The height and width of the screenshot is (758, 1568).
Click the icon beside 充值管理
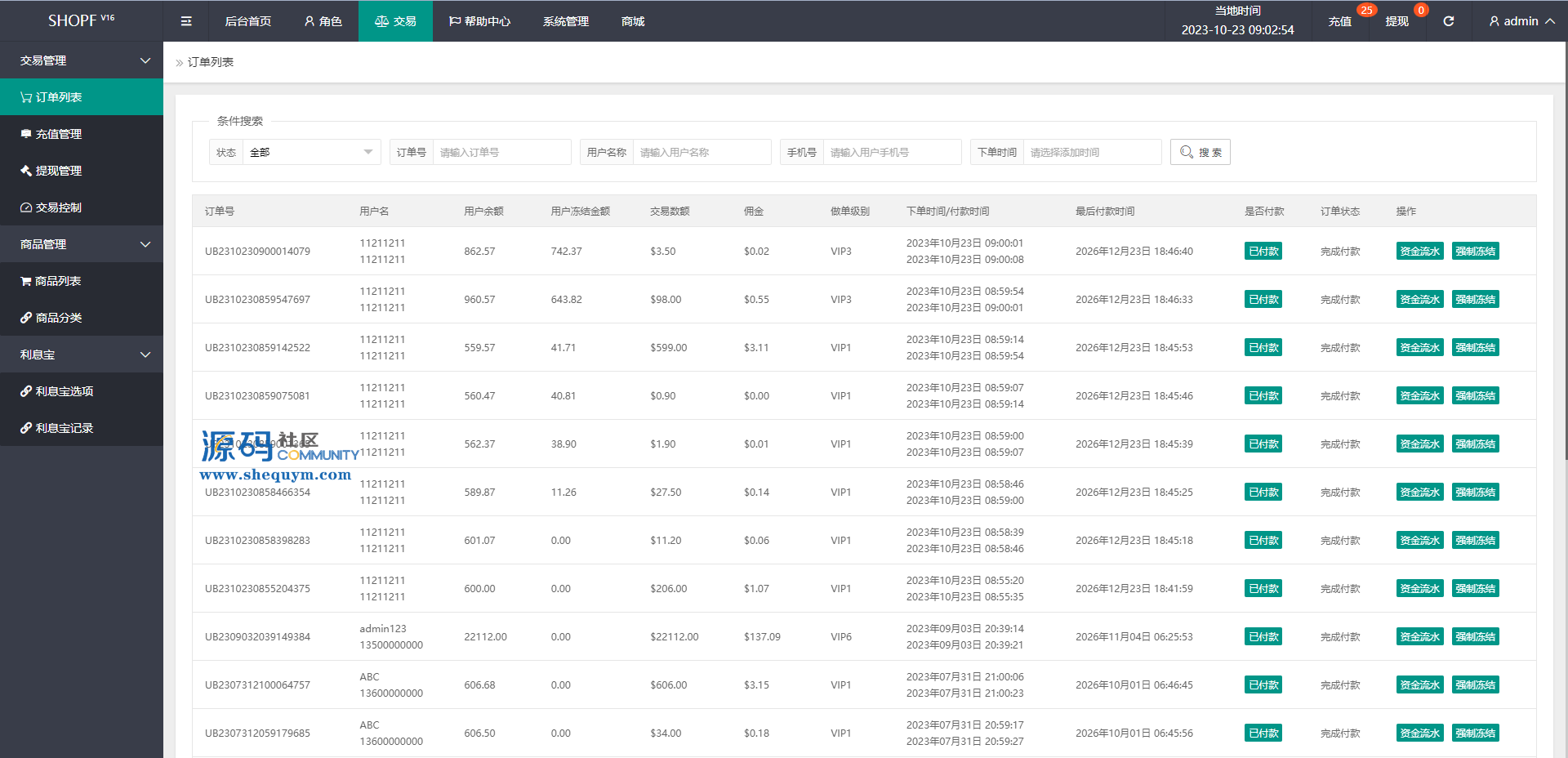pyautogui.click(x=26, y=134)
